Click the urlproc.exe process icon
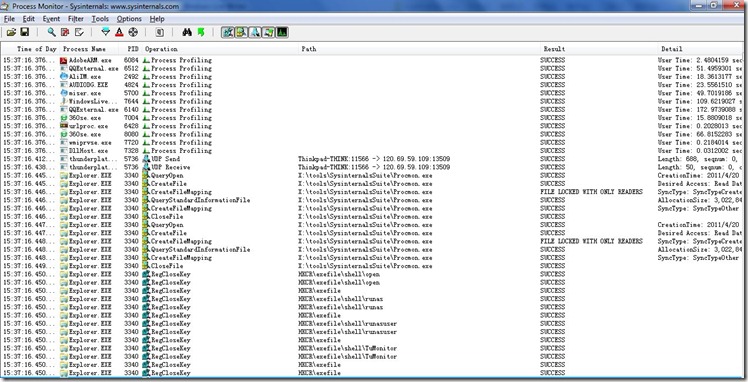This screenshot has height=382, width=748. tap(64, 126)
